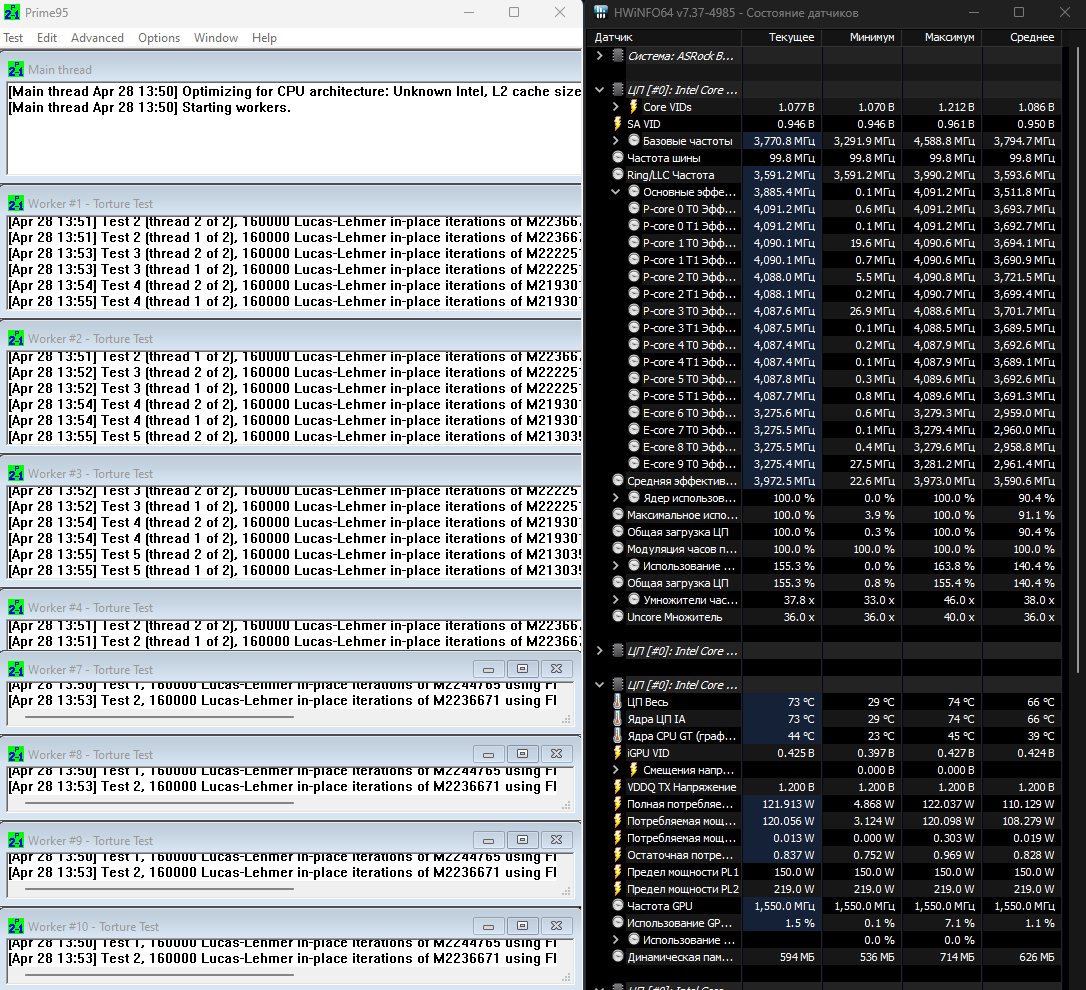Click the Worker #10 horizontal scrollbar

pos(159,975)
